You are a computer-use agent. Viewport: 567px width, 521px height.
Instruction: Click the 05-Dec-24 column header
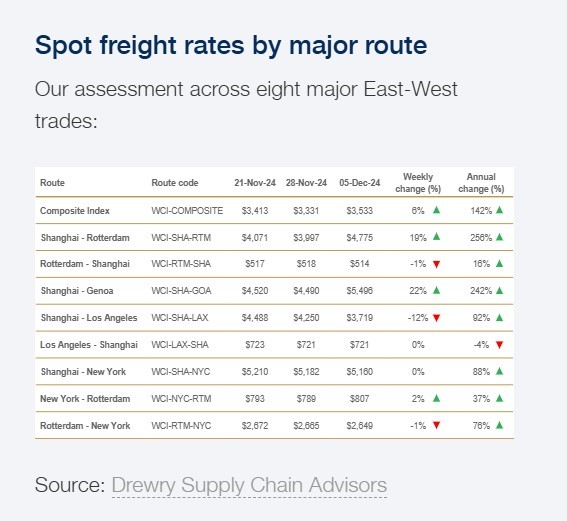click(x=359, y=183)
